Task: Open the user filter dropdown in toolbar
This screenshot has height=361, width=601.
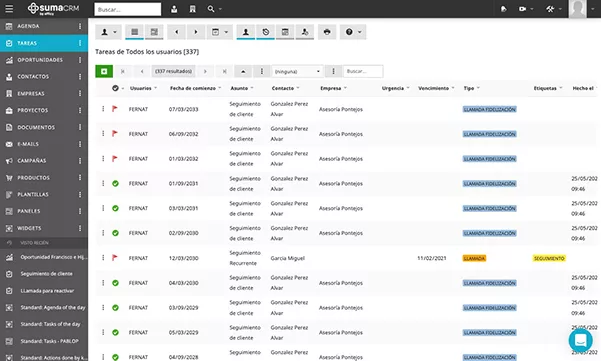Action: pos(108,32)
